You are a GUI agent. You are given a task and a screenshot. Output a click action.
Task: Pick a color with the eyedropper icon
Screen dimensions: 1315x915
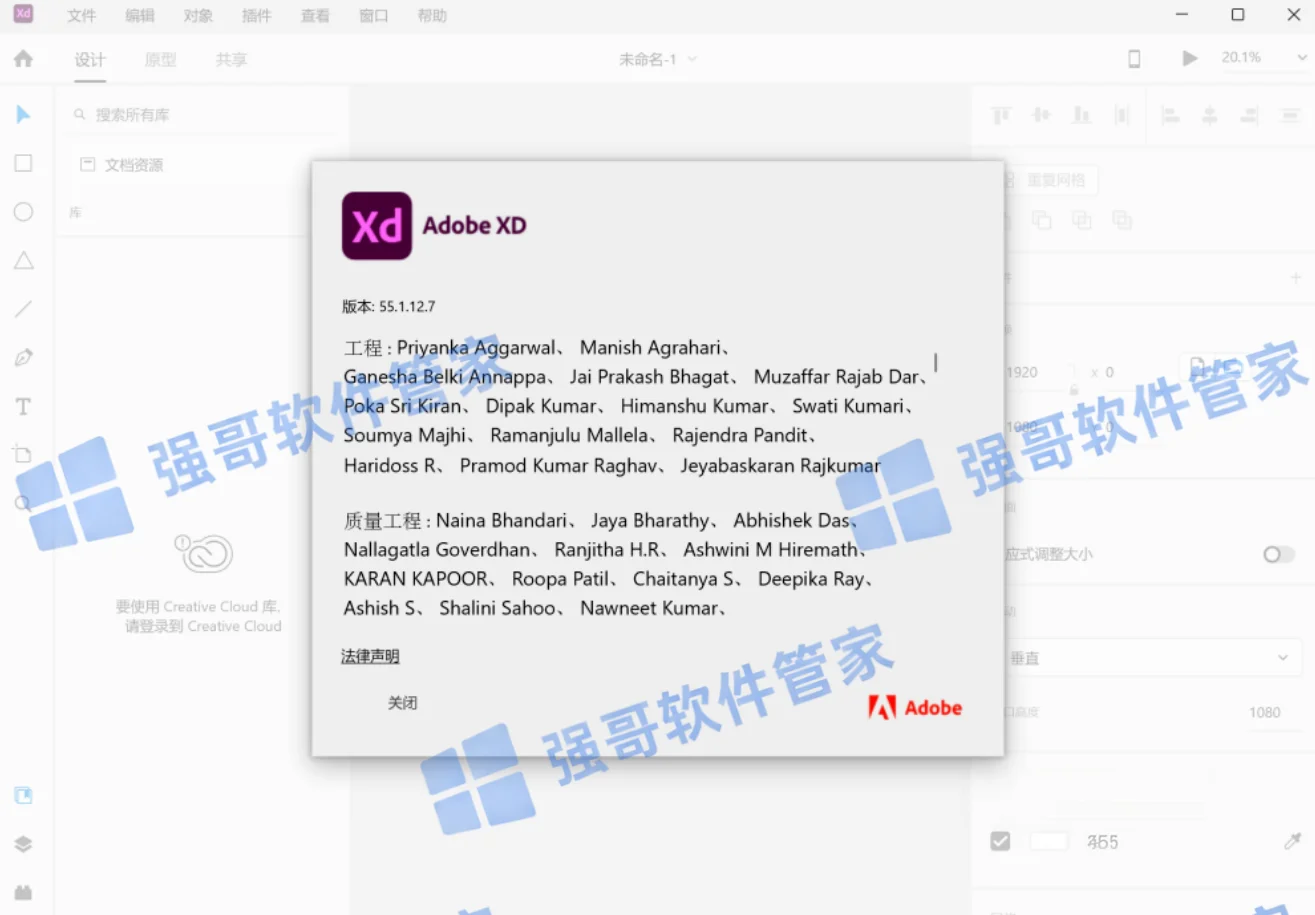tap(1292, 842)
